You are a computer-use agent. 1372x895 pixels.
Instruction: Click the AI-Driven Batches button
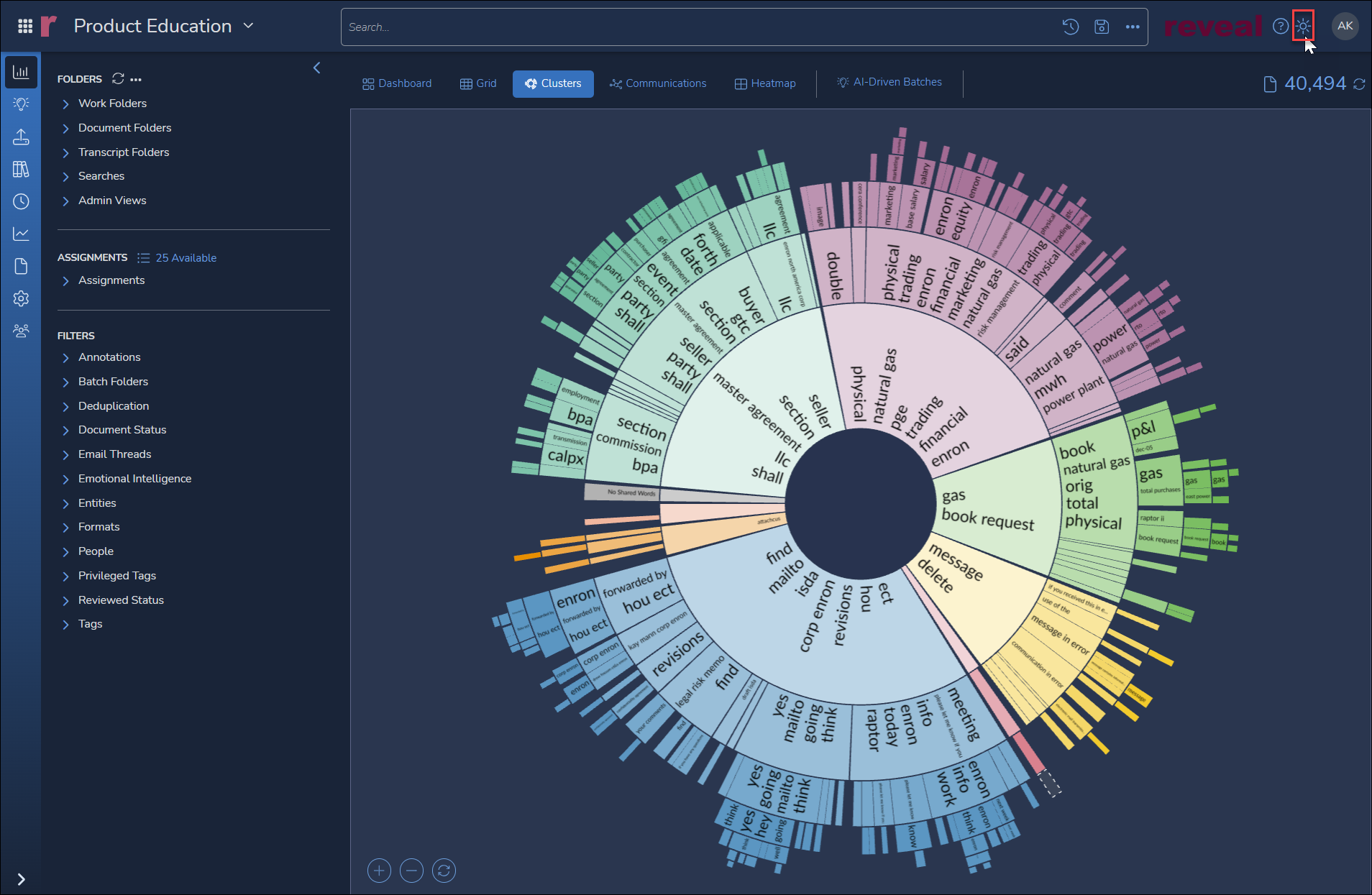coord(889,82)
